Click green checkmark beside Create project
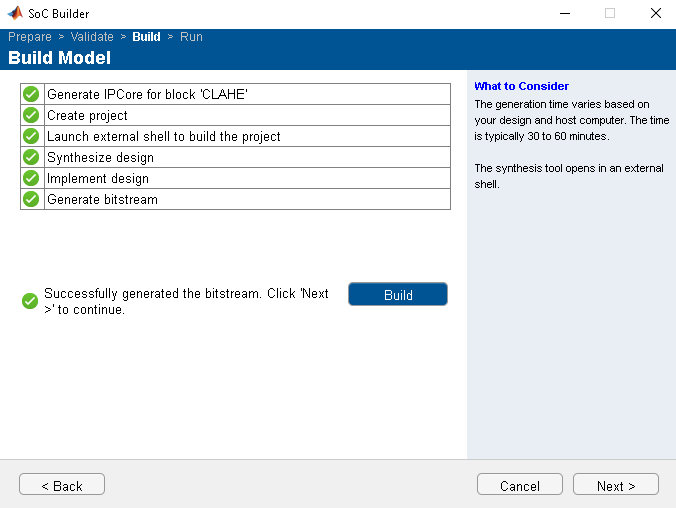 (x=31, y=115)
